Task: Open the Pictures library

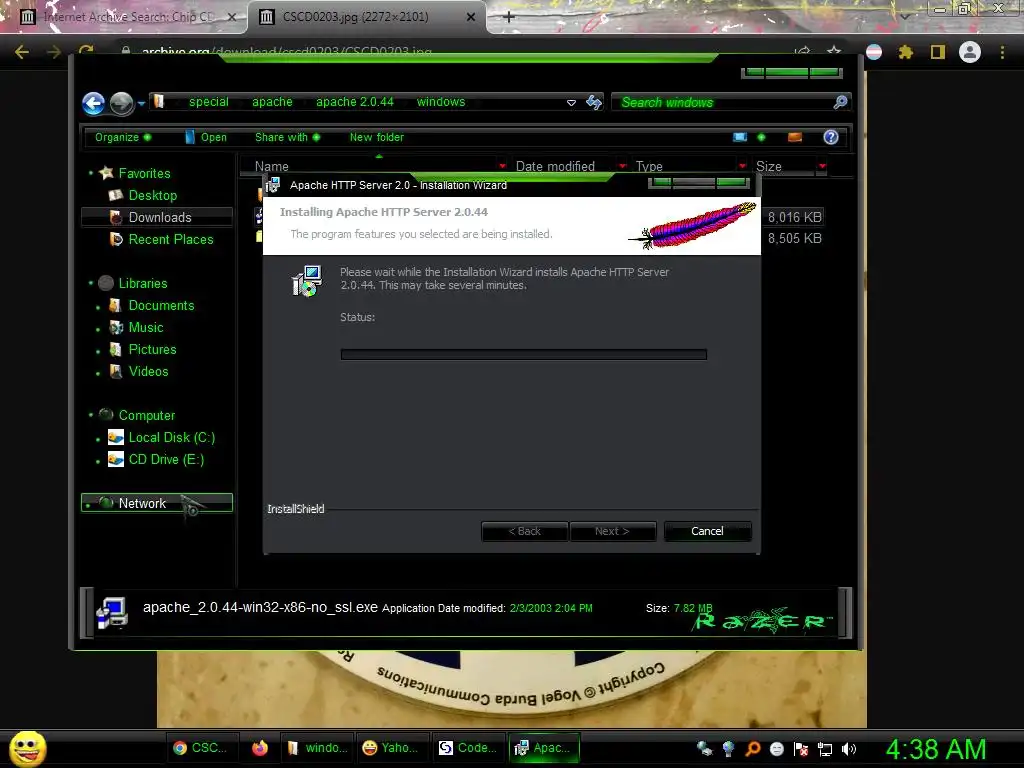Action: pos(152,349)
